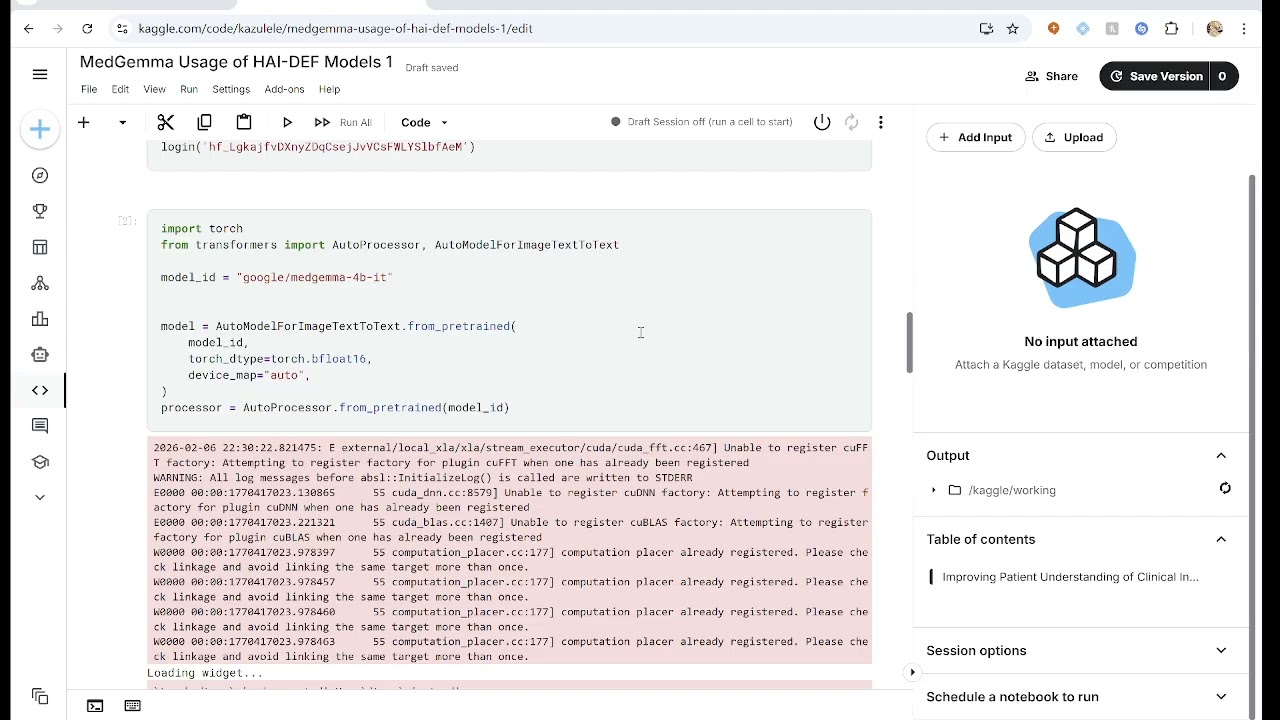The height and width of the screenshot is (720, 1280).
Task: Open the browser extensions puzzle icon
Action: pos(1171,29)
